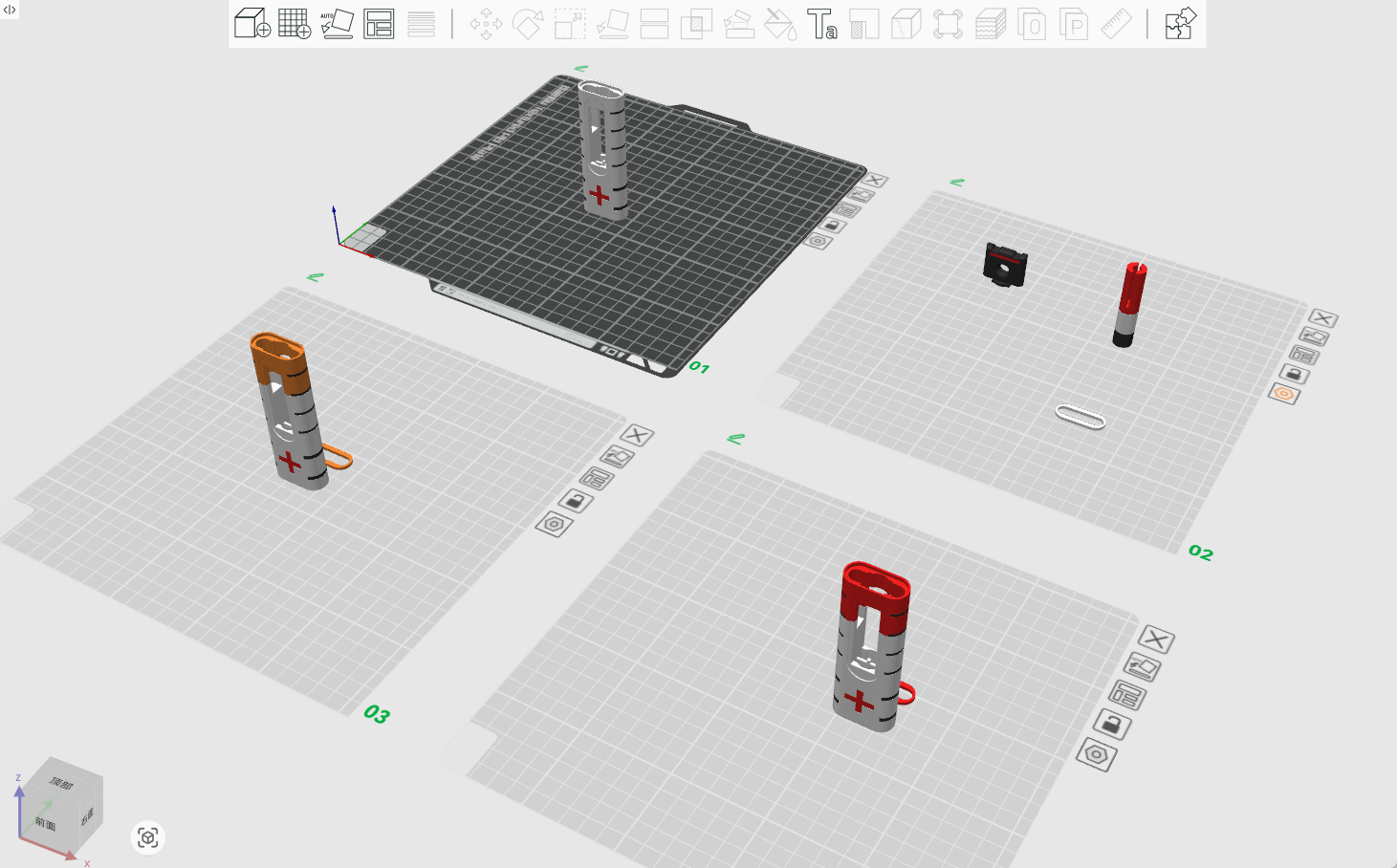1397x868 pixels.
Task: Auto orient objects on bottom-right plate
Action: click(1142, 666)
